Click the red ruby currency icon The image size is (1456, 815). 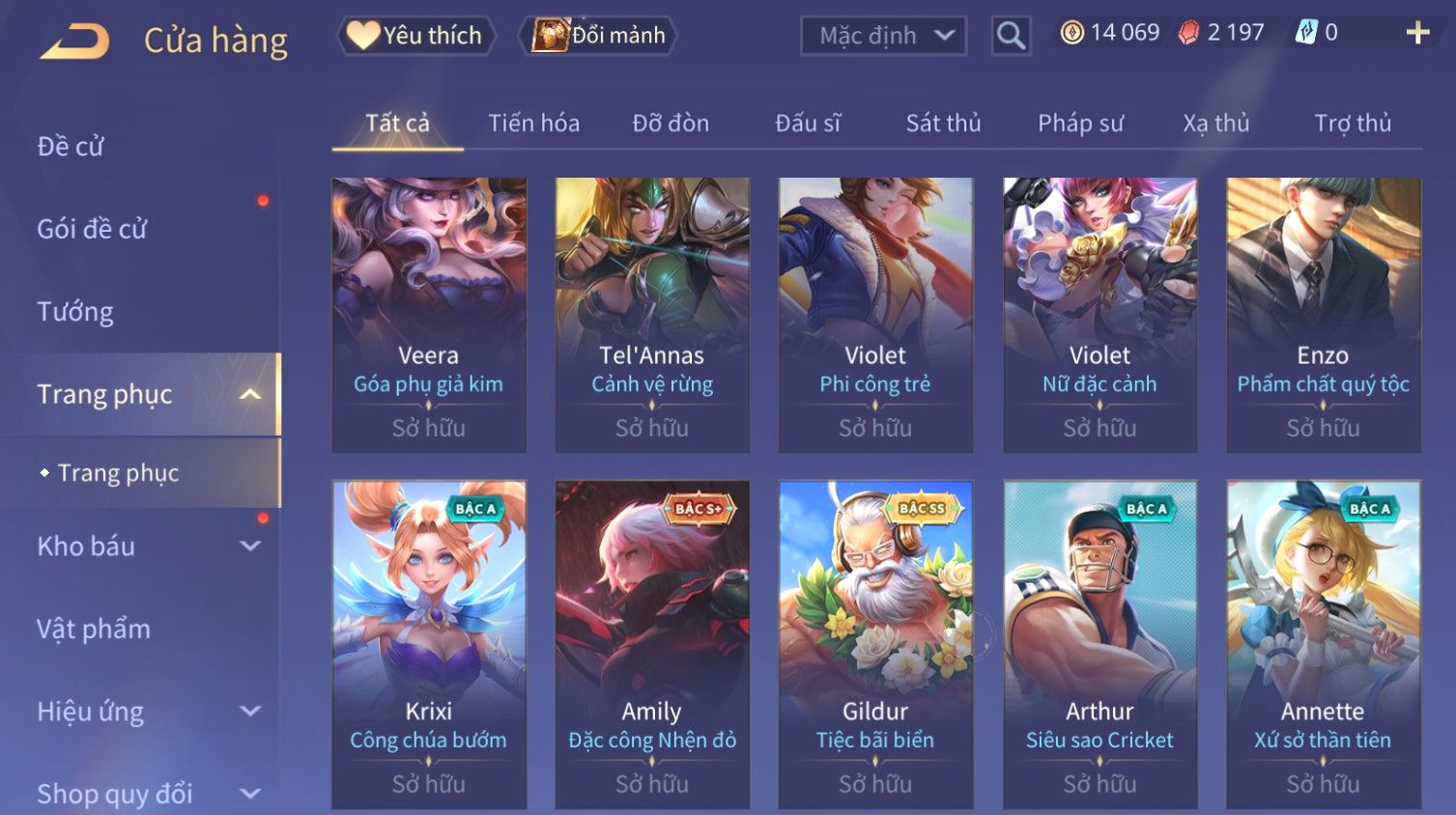pos(1188,33)
